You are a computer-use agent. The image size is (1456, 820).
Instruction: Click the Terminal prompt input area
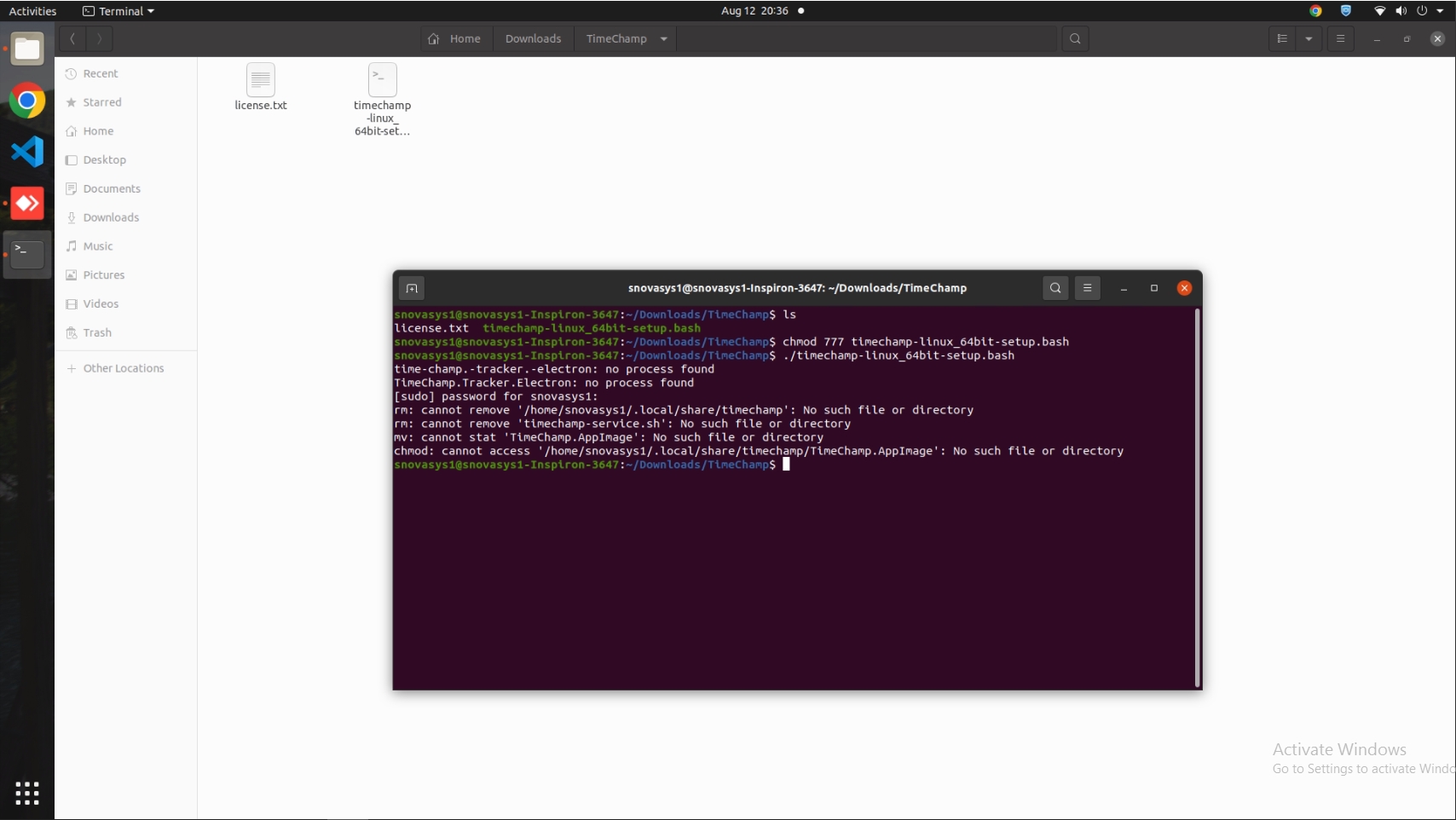point(786,465)
